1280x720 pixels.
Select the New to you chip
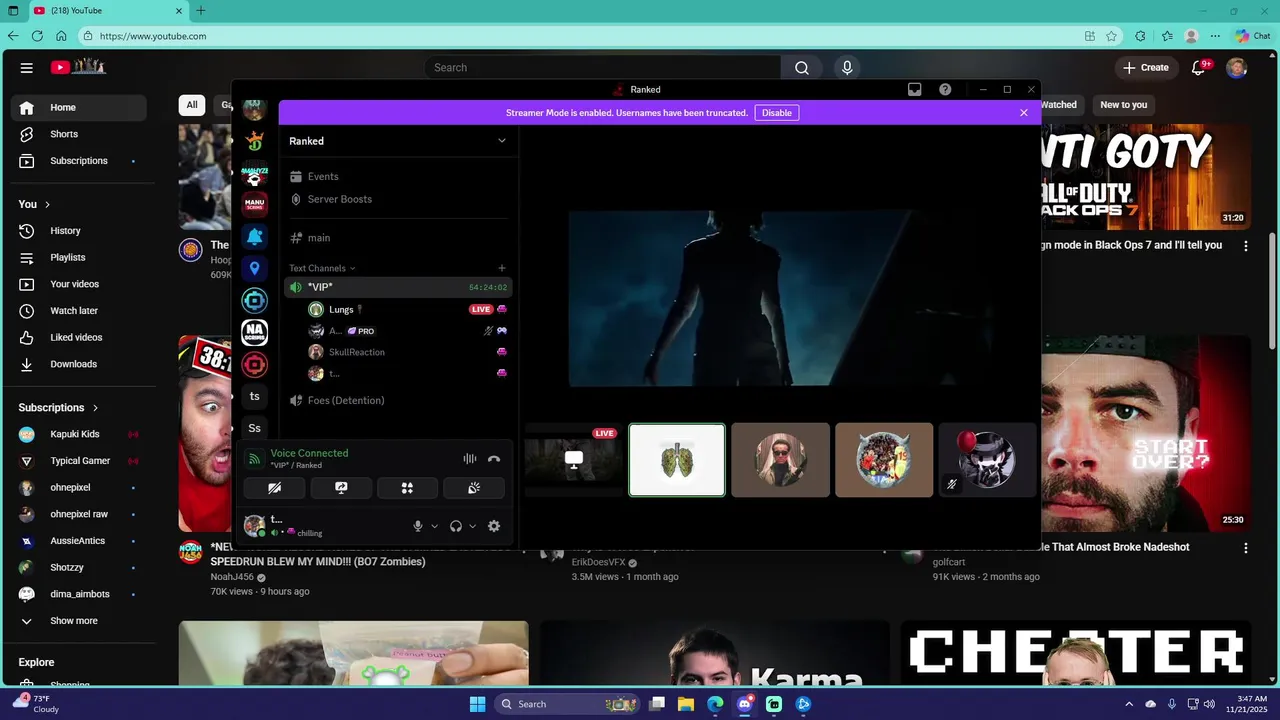(x=1124, y=105)
